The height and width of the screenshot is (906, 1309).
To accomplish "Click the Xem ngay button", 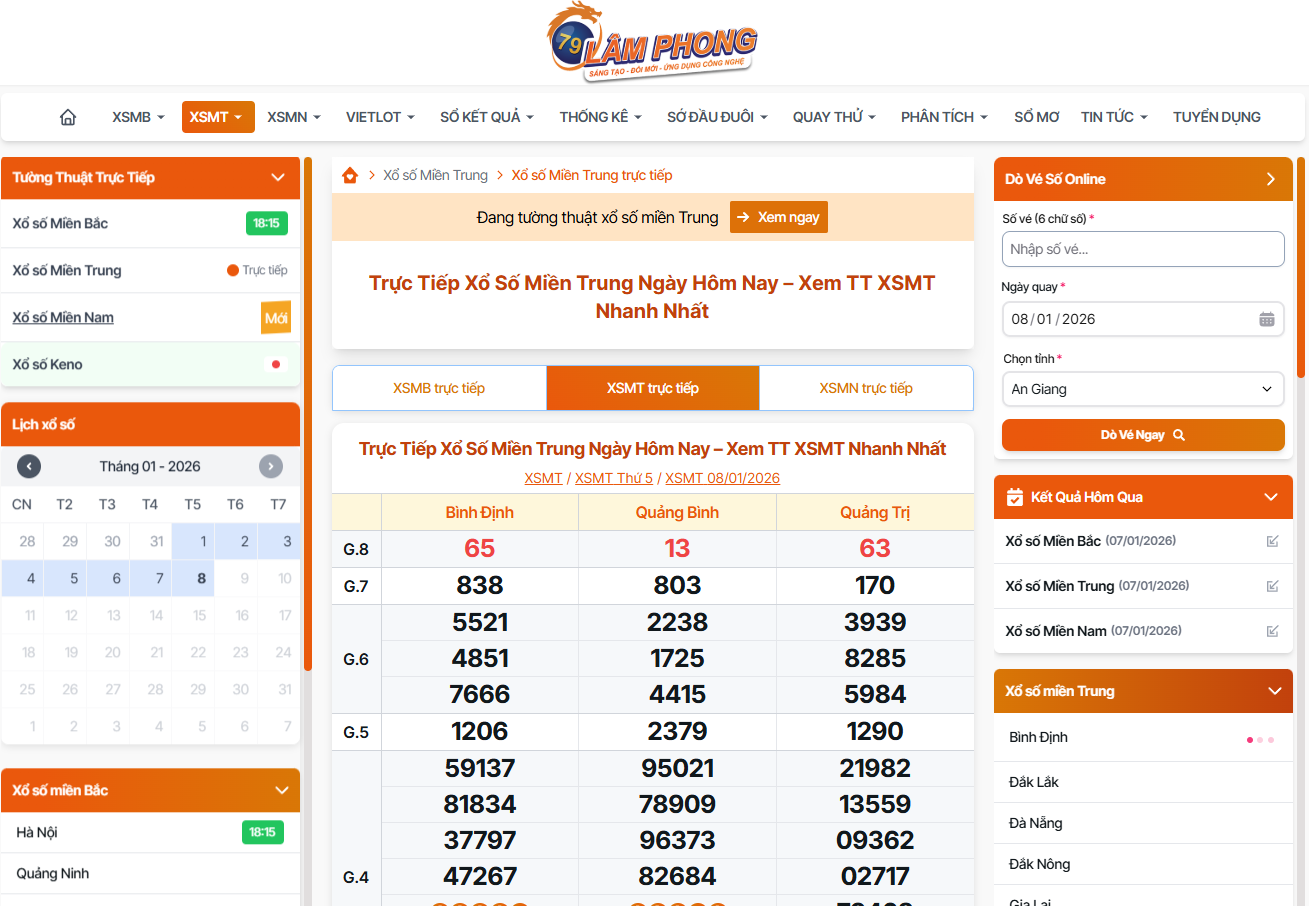I will tap(779, 217).
